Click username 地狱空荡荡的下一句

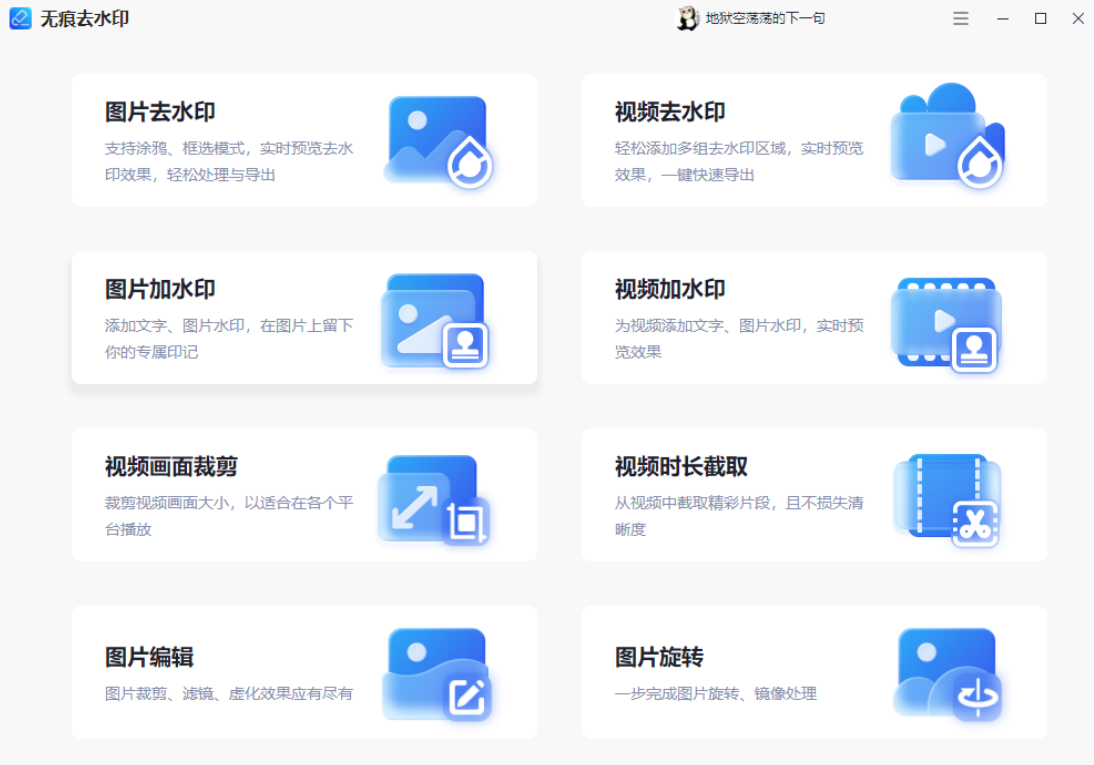(x=765, y=18)
